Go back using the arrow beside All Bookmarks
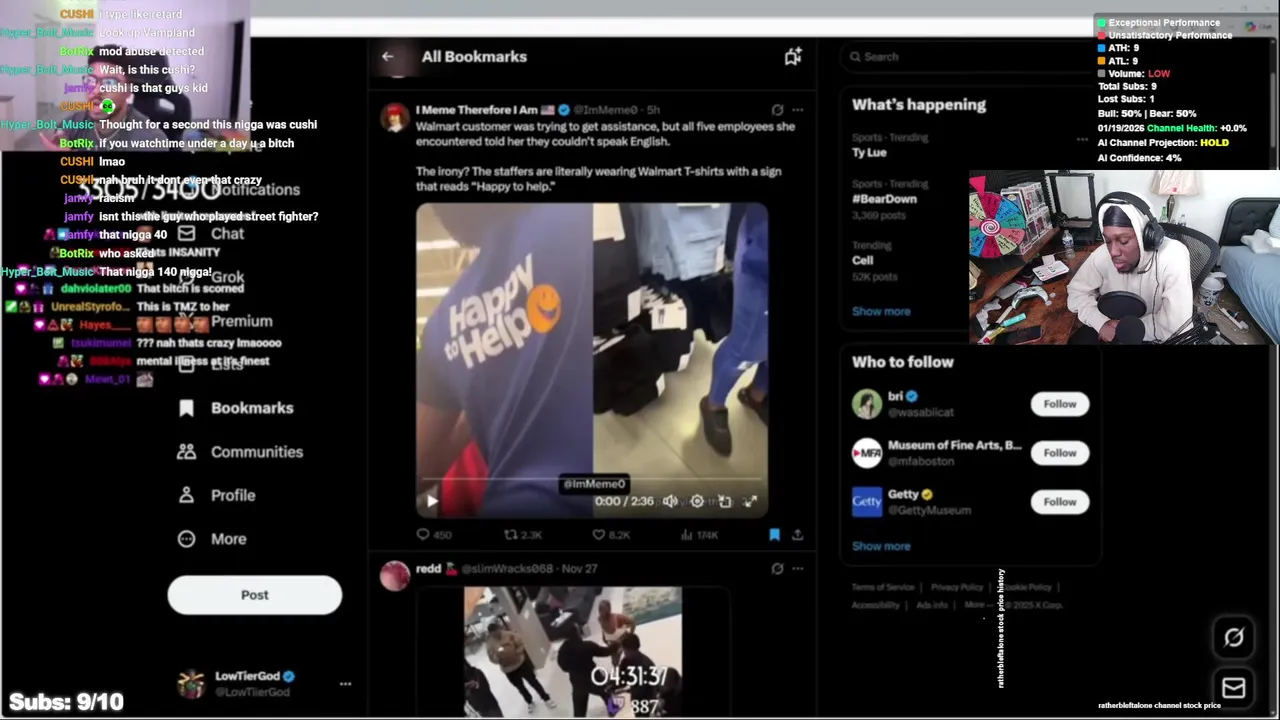 (x=388, y=57)
